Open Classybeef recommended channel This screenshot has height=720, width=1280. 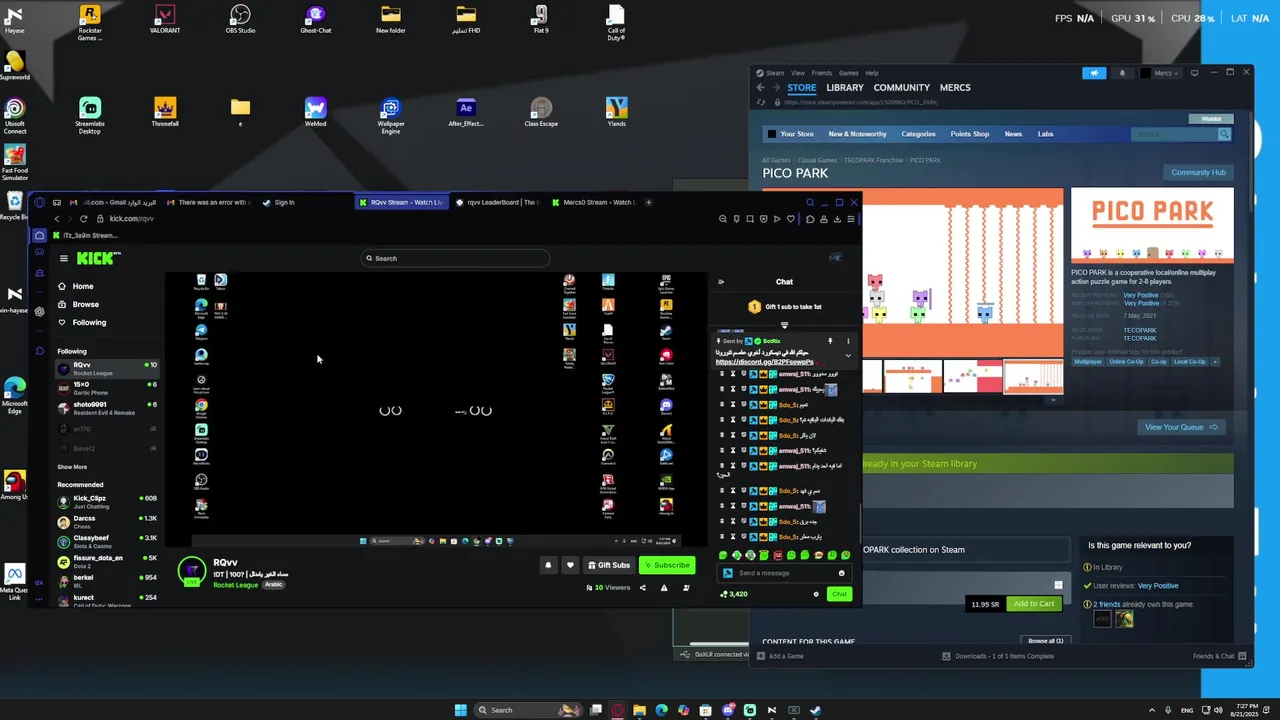(107, 542)
